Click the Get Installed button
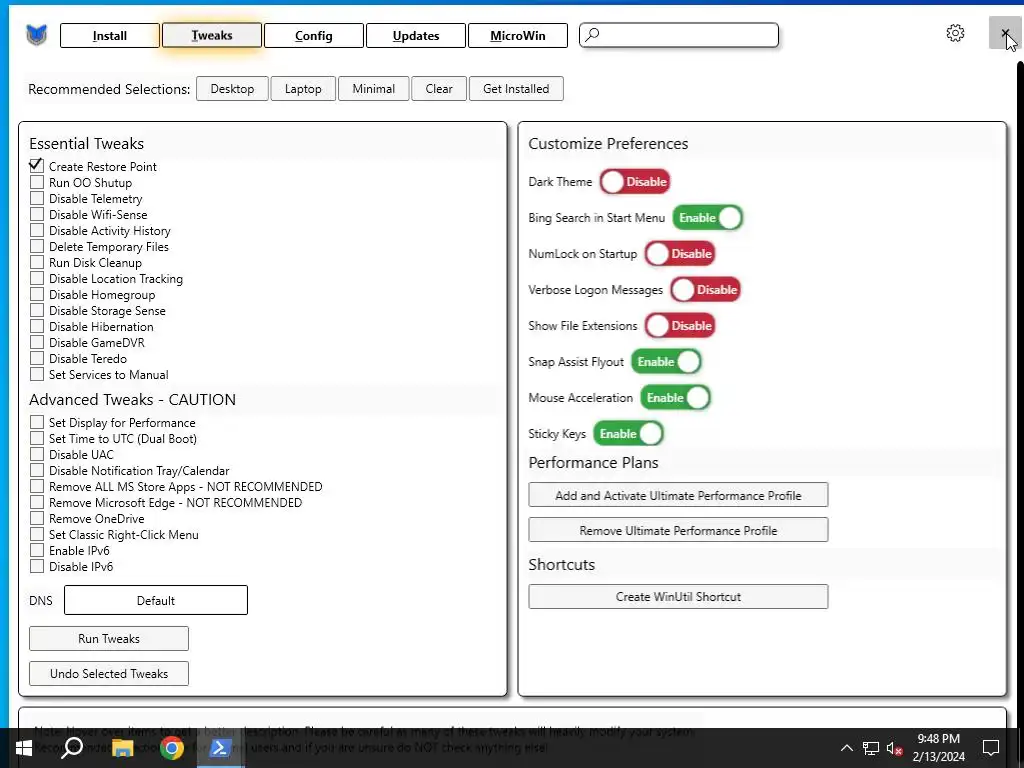This screenshot has height=768, width=1024. point(516,89)
